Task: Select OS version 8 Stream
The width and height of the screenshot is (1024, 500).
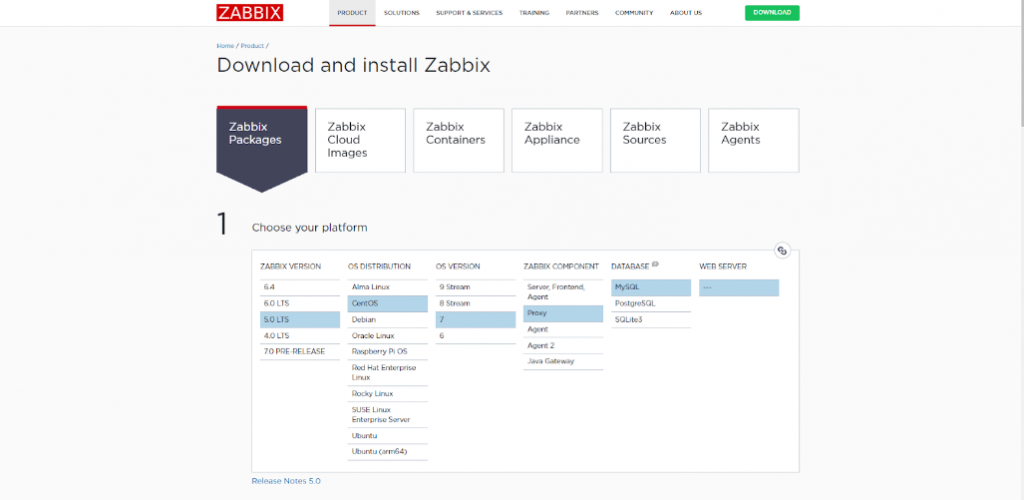Action: (x=475, y=304)
